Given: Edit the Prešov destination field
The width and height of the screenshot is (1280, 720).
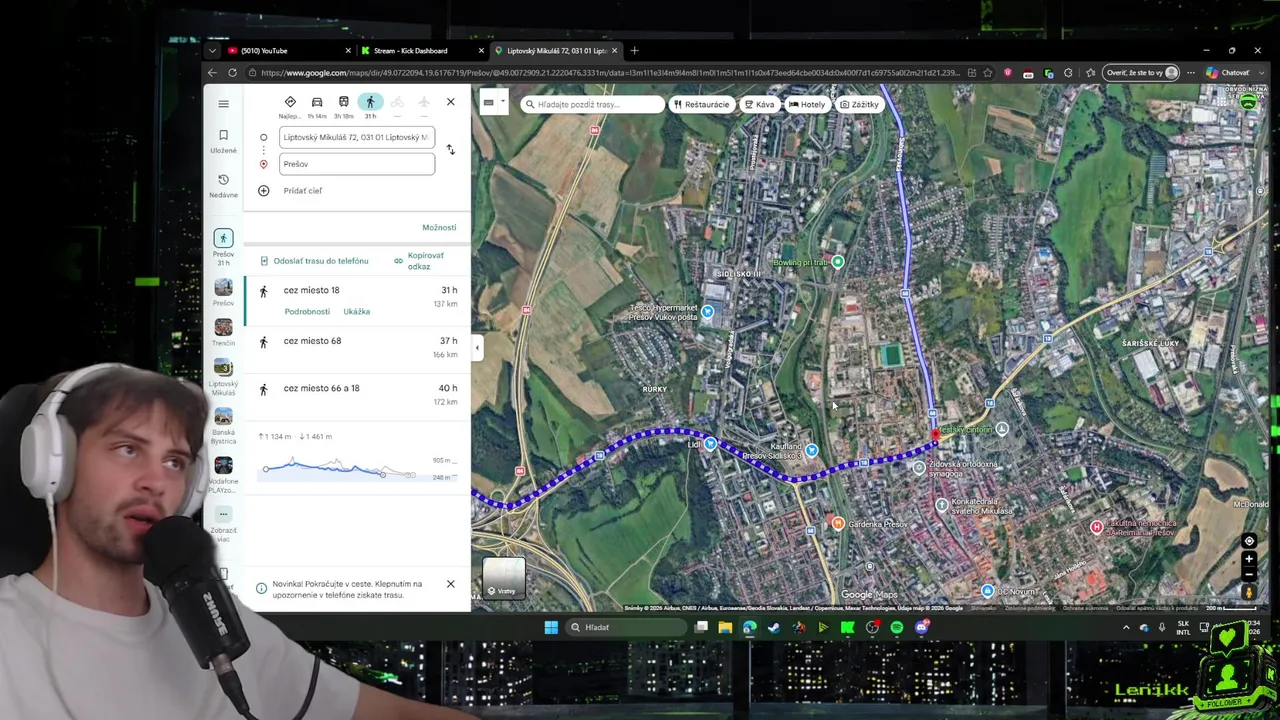Looking at the screenshot, I should [x=356, y=164].
